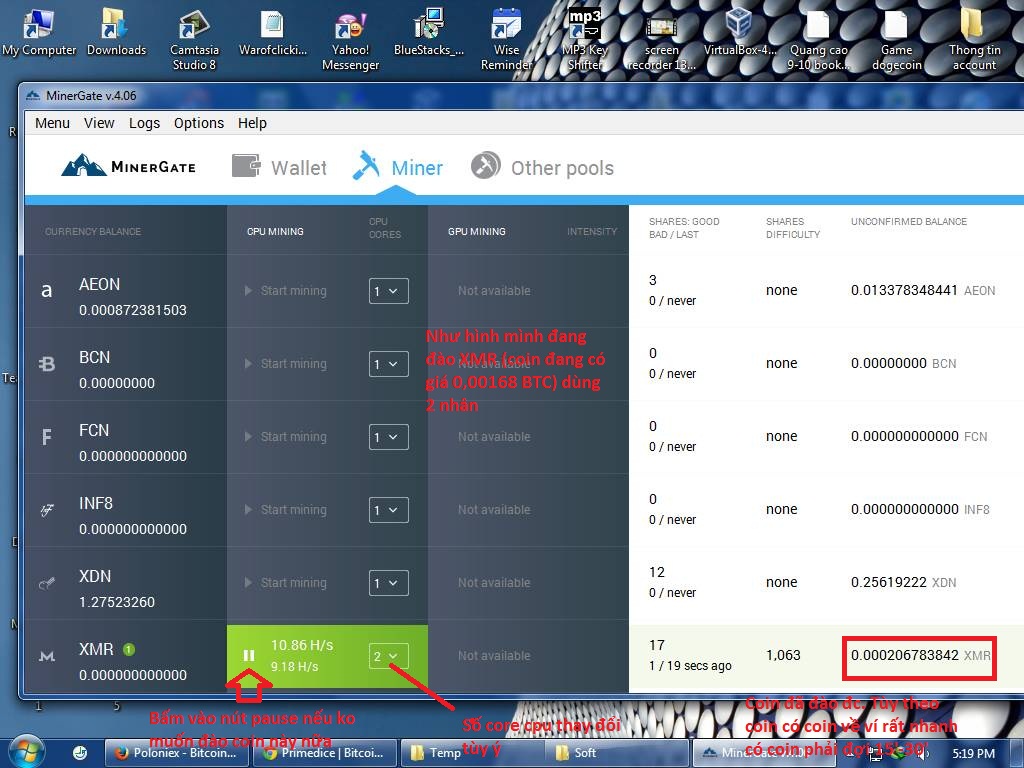Click the MinerGate v.4.06 title bar

pyautogui.click(x=522, y=96)
